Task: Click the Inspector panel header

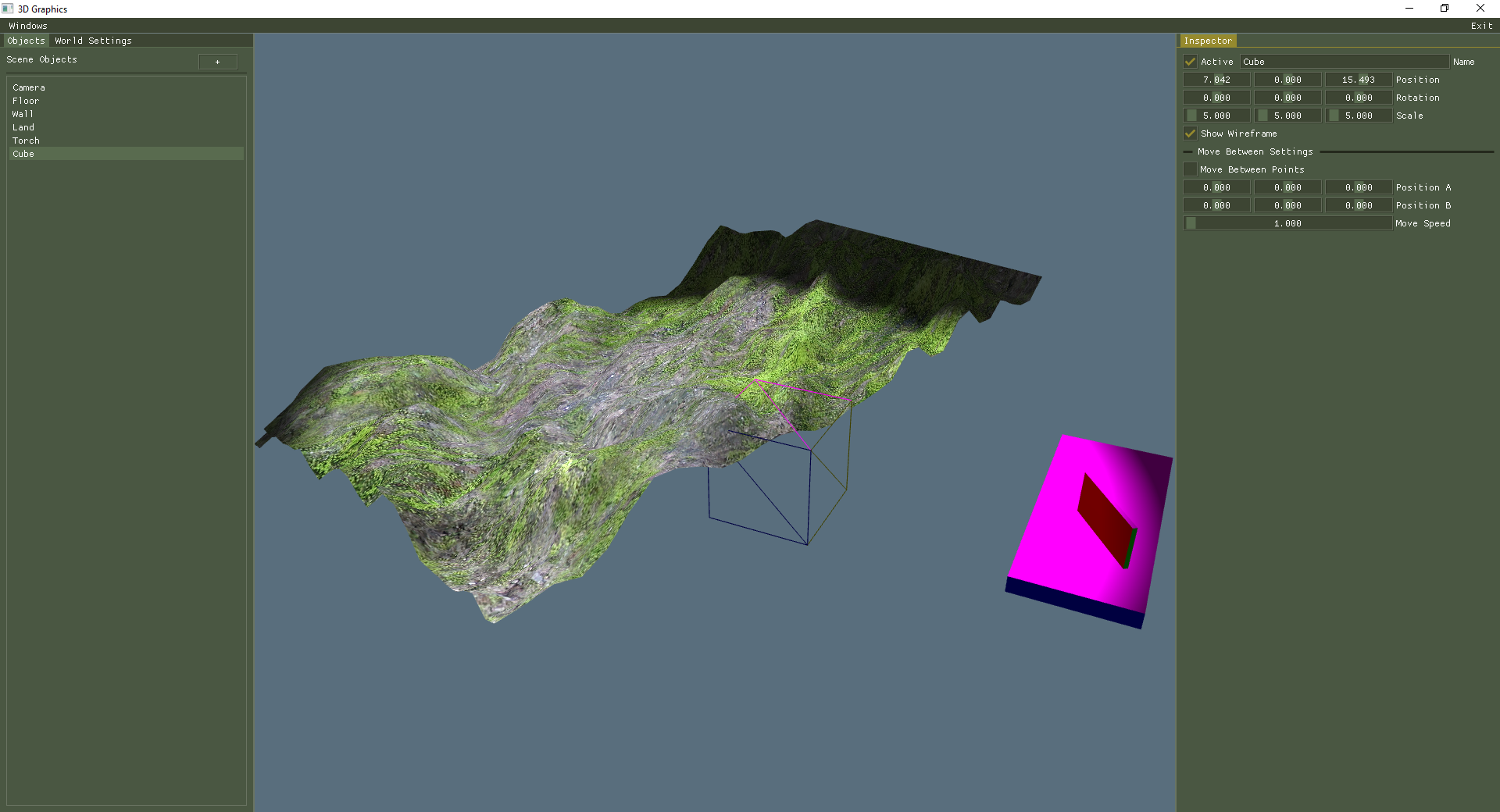Action: [x=1209, y=40]
